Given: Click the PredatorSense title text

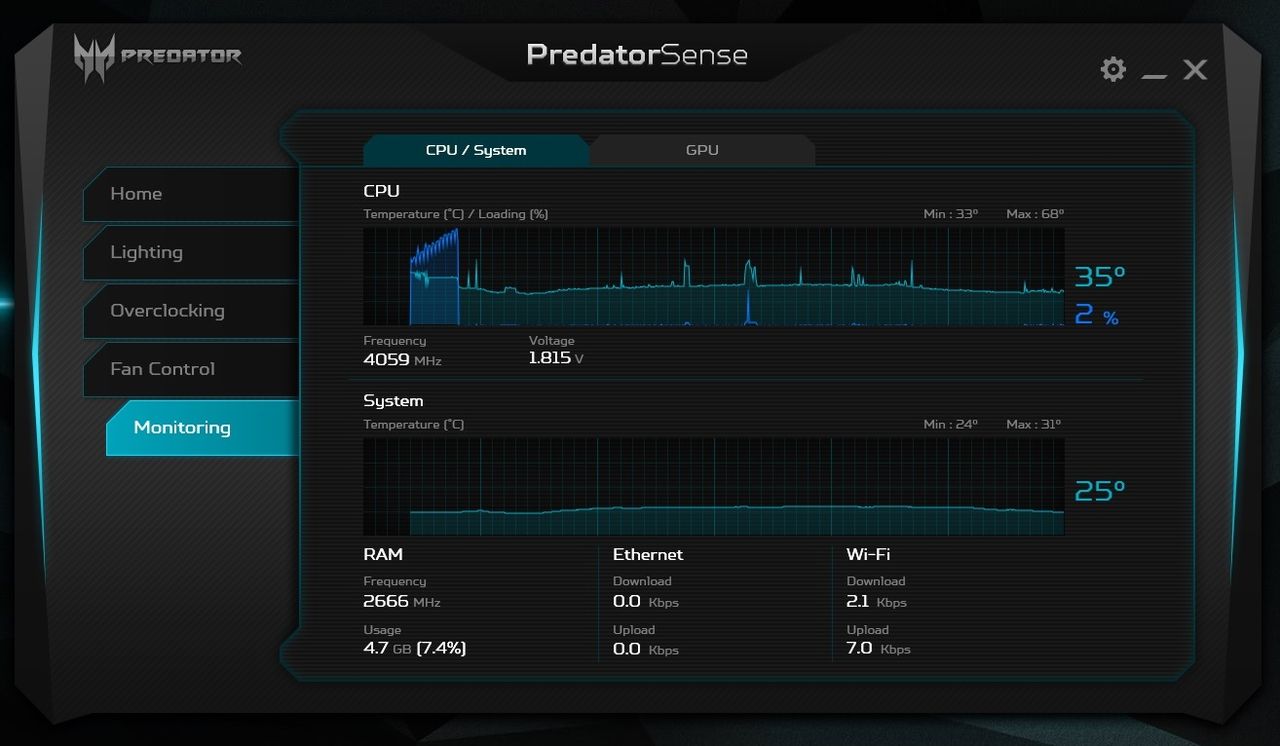Looking at the screenshot, I should click(637, 54).
